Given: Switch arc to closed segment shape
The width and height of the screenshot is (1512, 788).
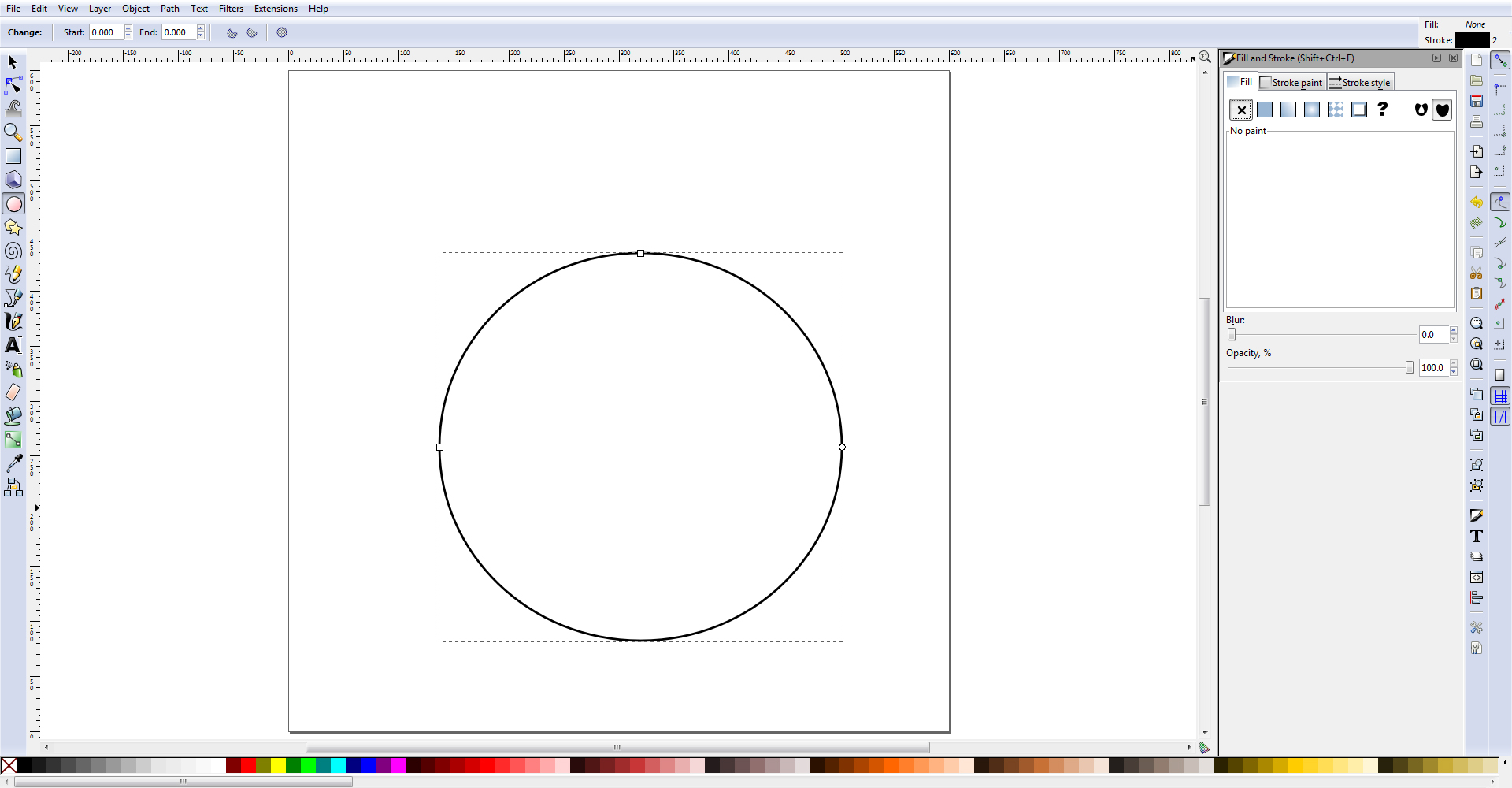Looking at the screenshot, I should (x=232, y=32).
